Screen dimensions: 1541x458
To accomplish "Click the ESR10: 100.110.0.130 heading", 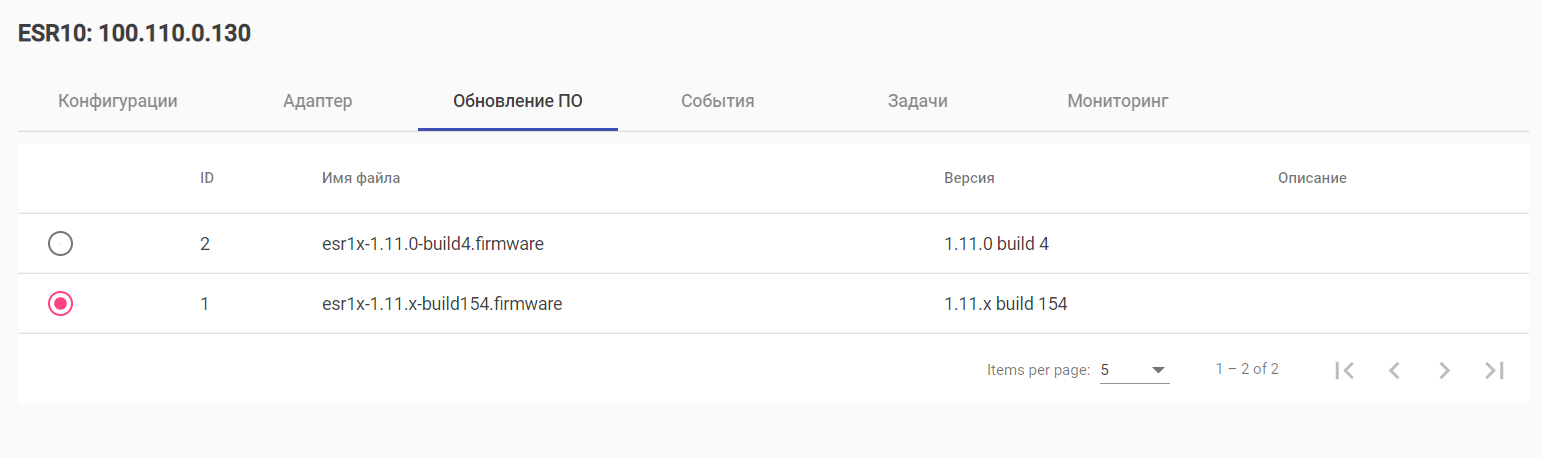I will click(135, 34).
